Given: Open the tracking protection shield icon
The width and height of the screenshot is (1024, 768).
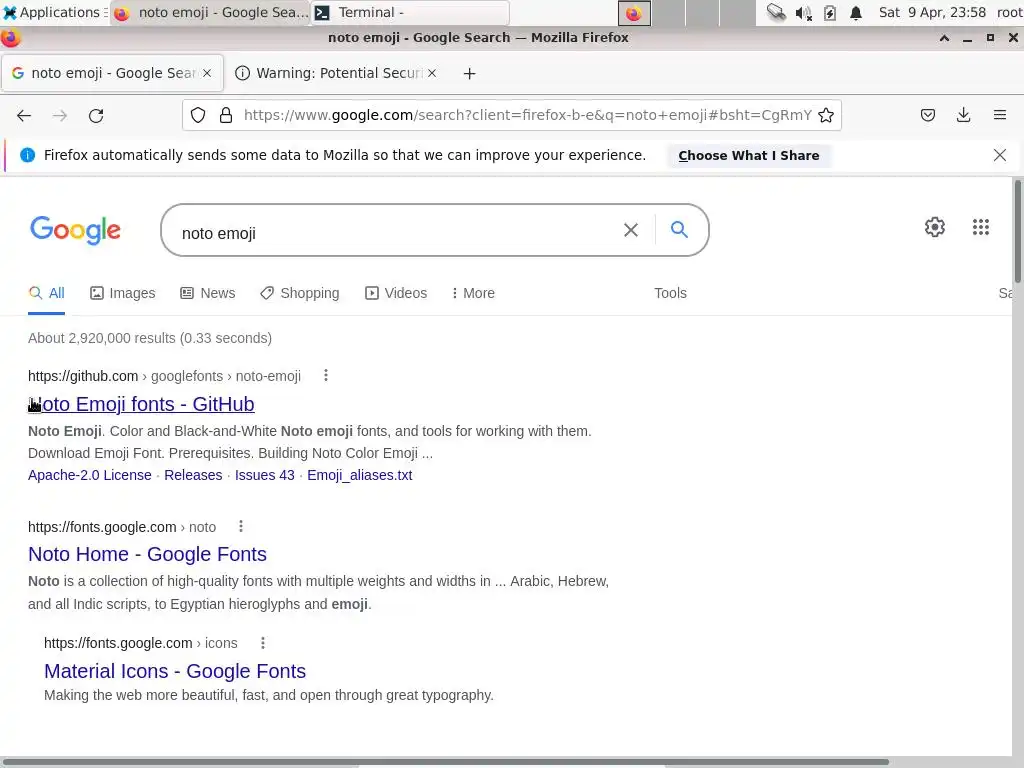Looking at the screenshot, I should [x=198, y=116].
